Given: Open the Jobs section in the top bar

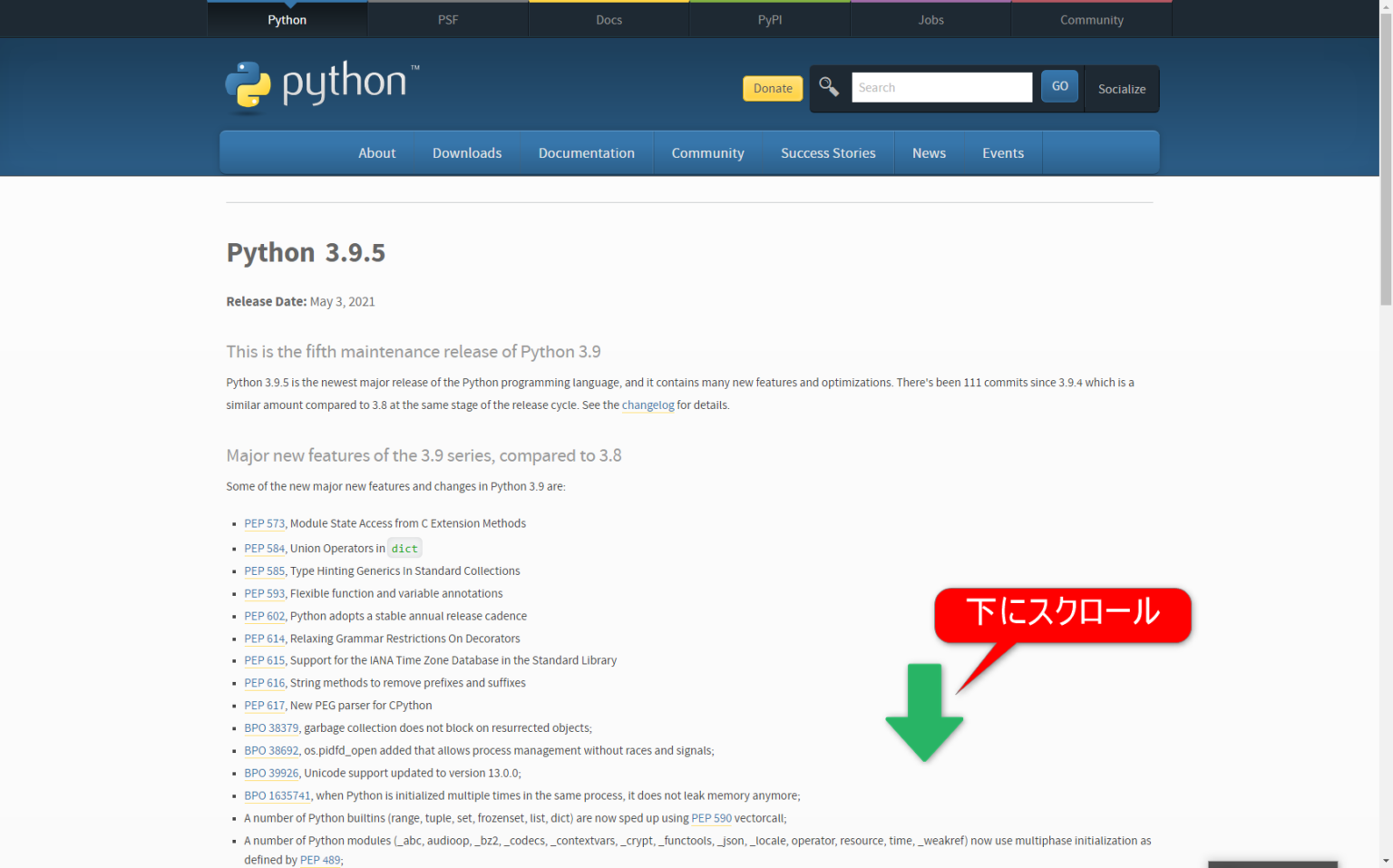Looking at the screenshot, I should (x=930, y=19).
